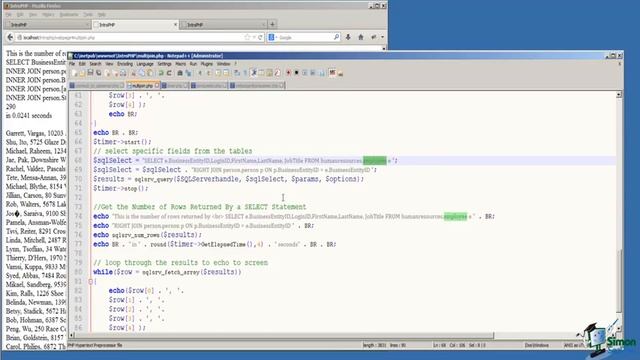Viewport: 640px width, 360px height.
Task: Open the Macro menu in Notepad++
Action: pyautogui.click(x=180, y=64)
